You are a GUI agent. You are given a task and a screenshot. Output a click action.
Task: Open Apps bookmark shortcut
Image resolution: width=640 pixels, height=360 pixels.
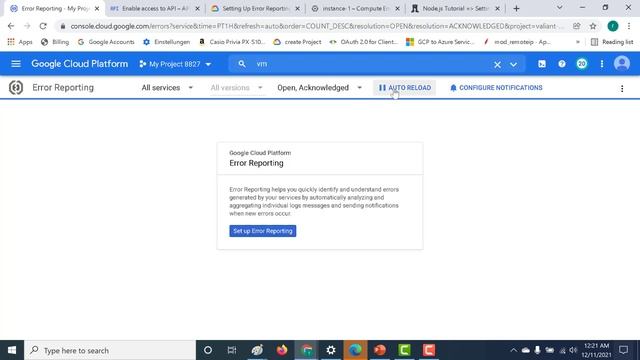(20, 42)
